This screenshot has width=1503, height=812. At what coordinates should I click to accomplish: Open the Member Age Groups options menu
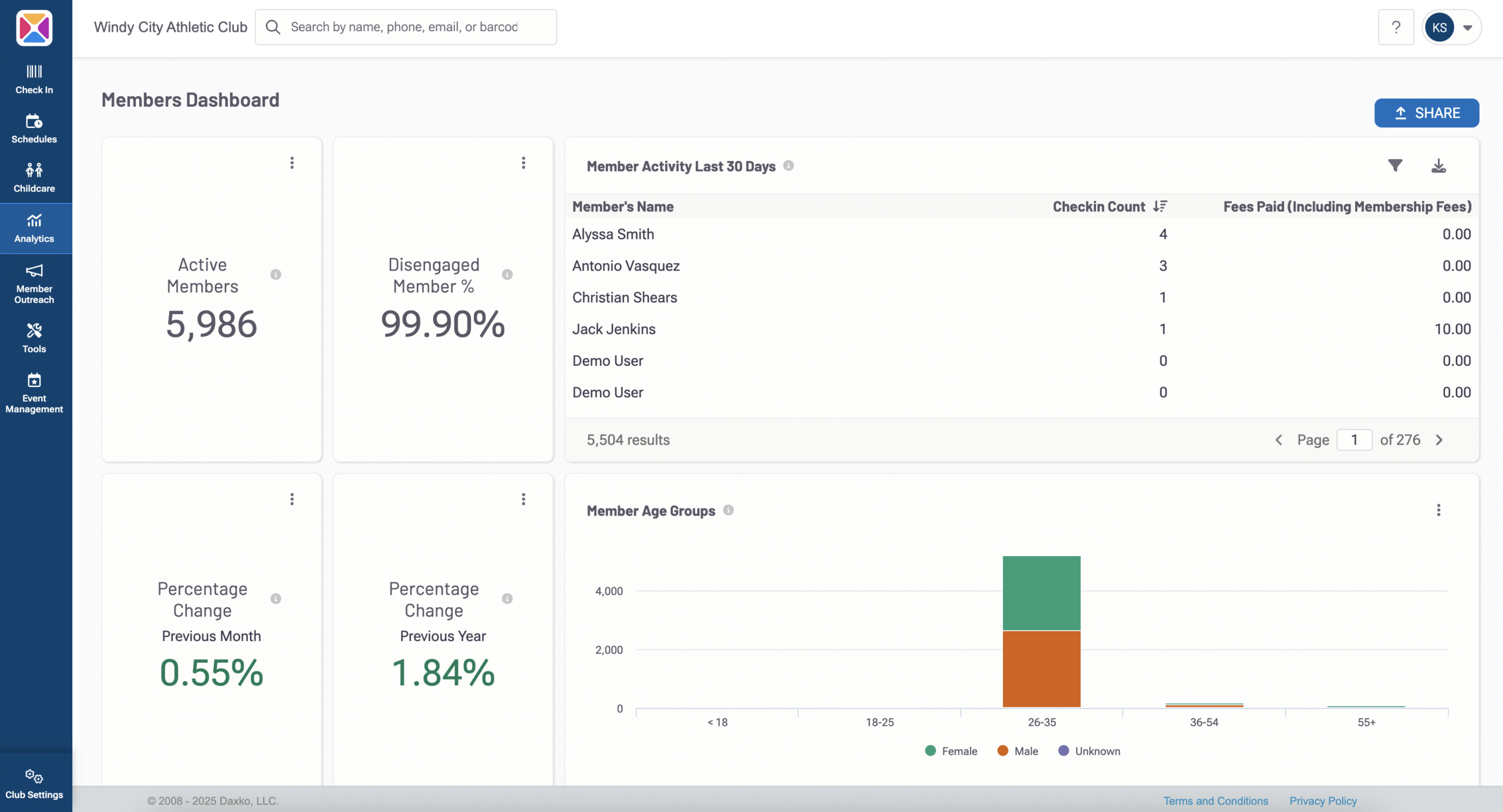tap(1439, 510)
